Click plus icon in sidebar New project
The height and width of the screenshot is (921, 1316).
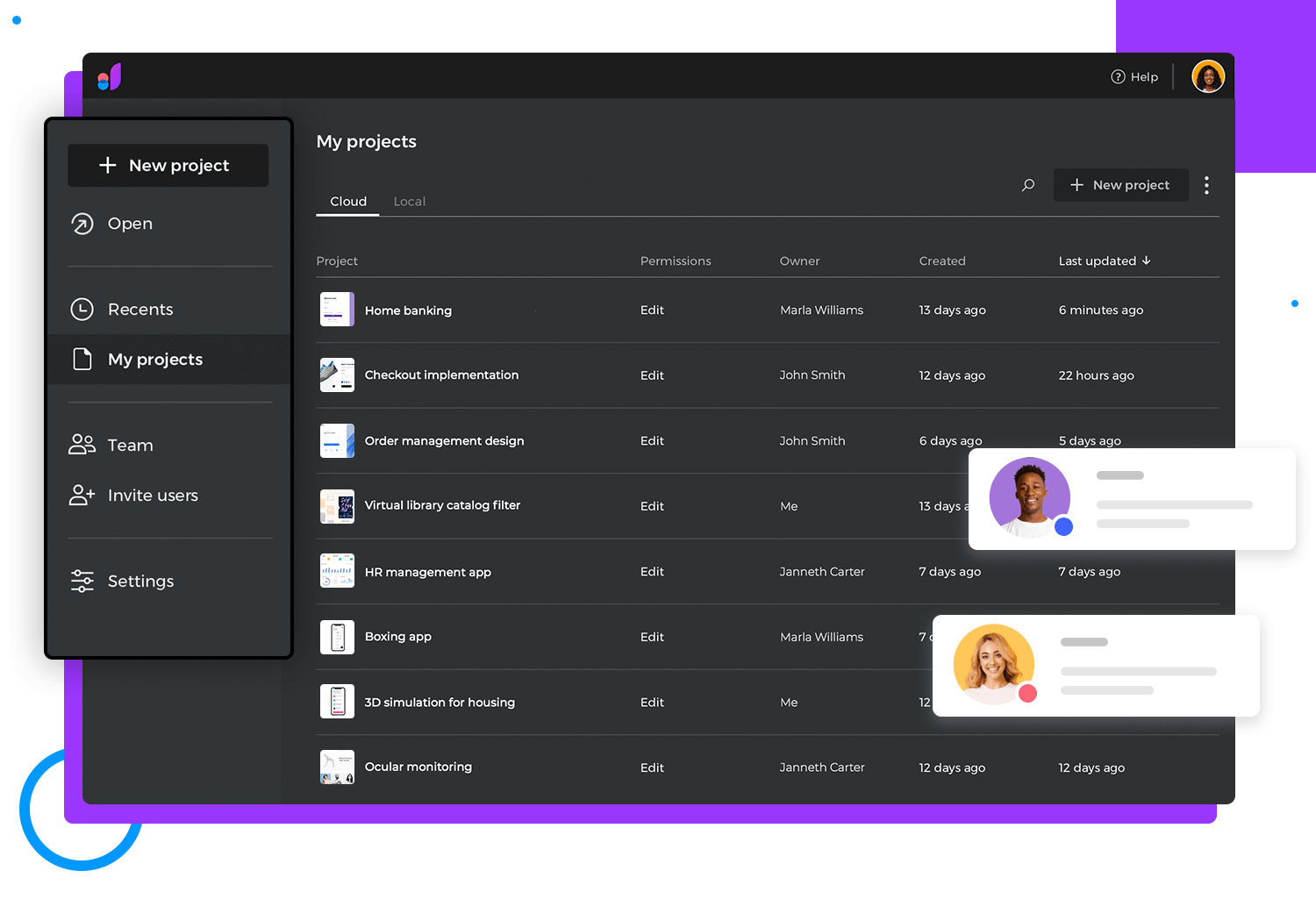[107, 165]
